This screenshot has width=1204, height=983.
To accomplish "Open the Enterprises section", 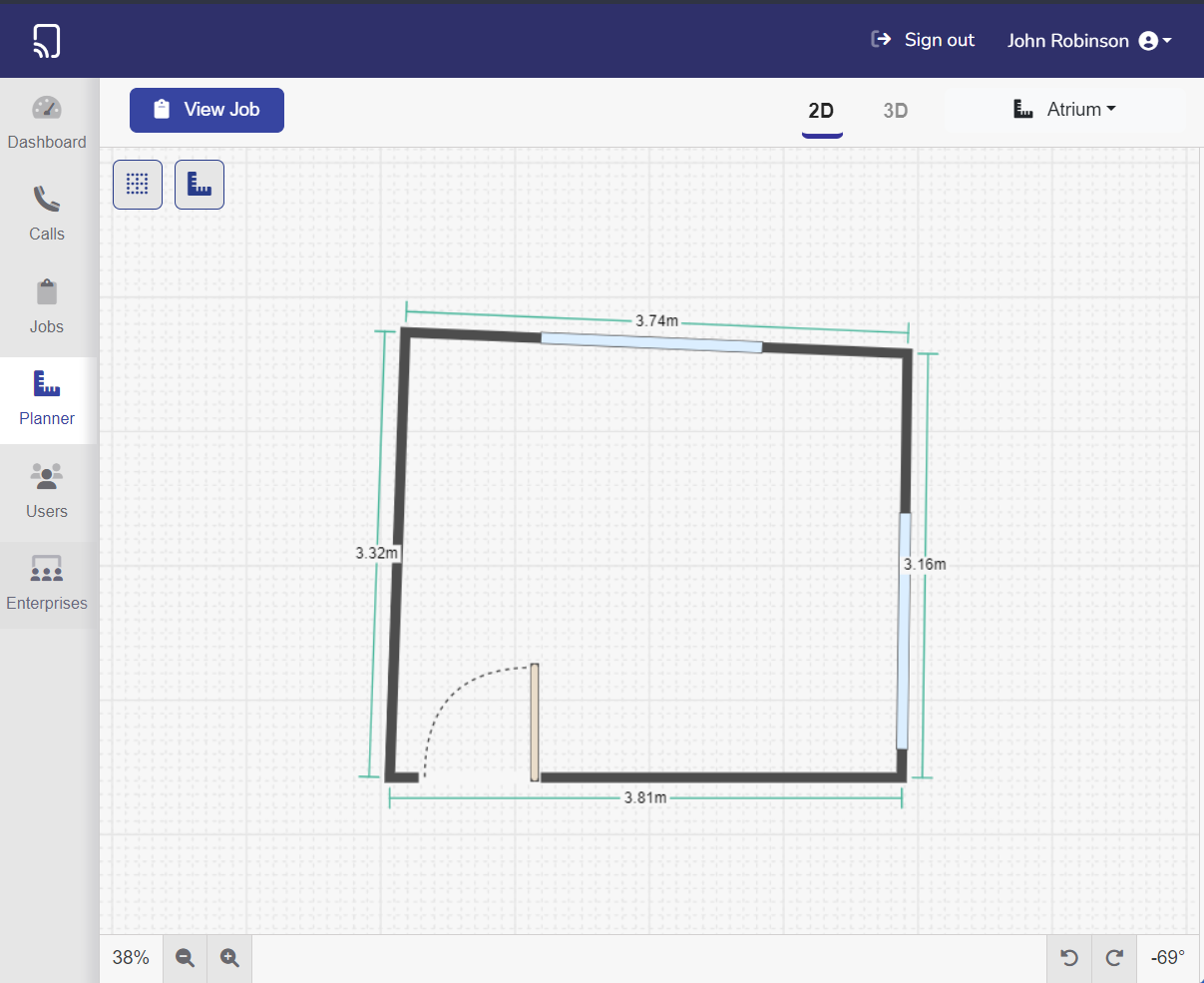I will 47,585.
